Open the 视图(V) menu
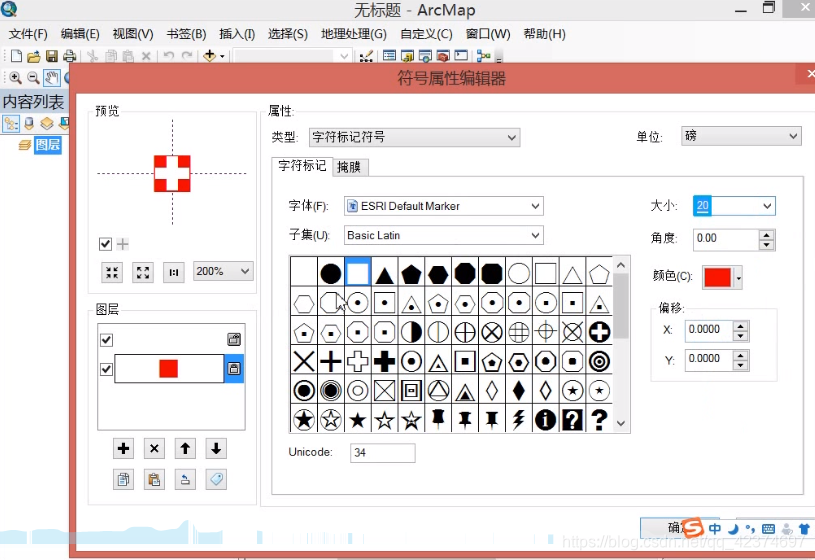This screenshot has width=815, height=560. (133, 34)
